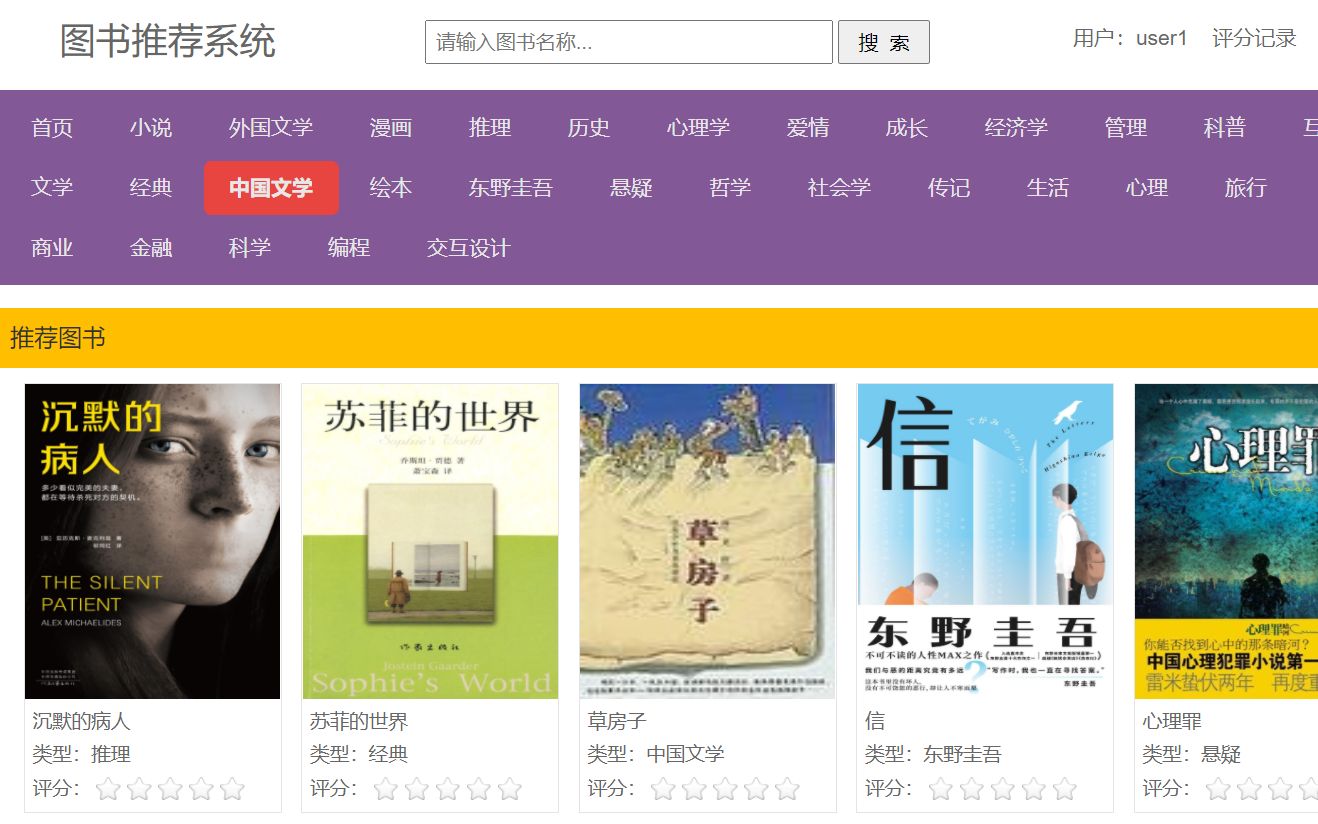Open the 编程 category

(x=349, y=248)
